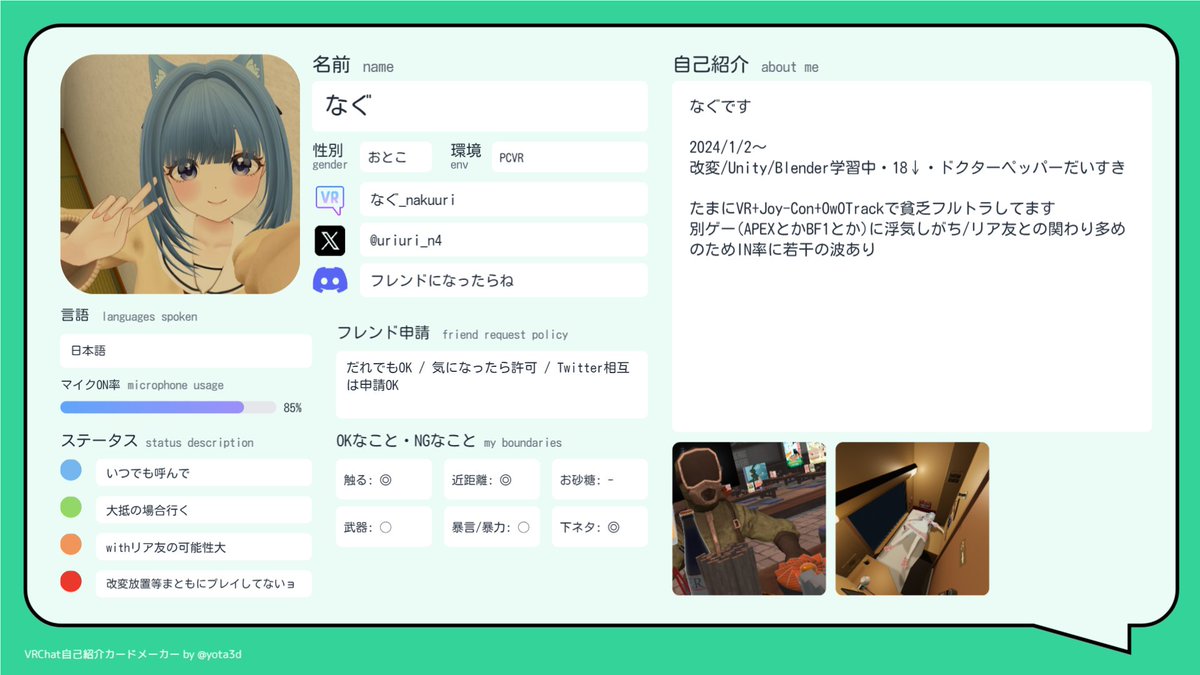Click the status 大抵の場合行く

pos(204,510)
